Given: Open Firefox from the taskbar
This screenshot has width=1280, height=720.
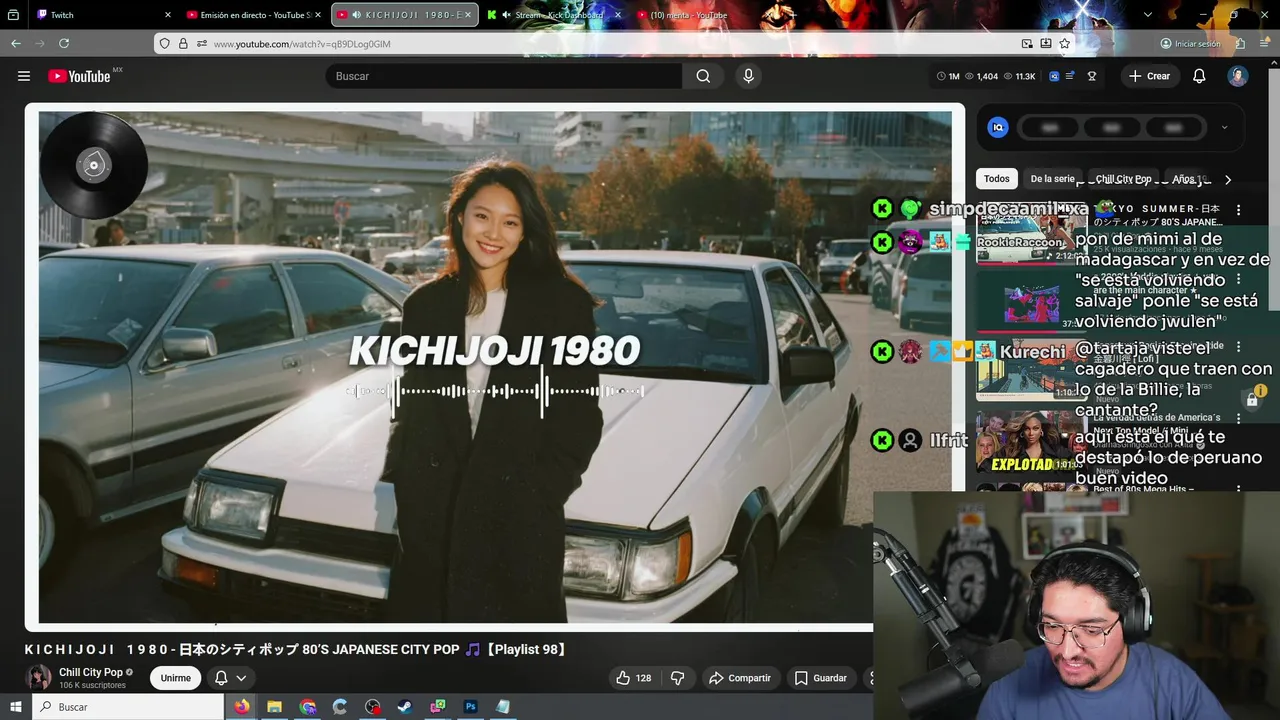Looking at the screenshot, I should click(242, 707).
